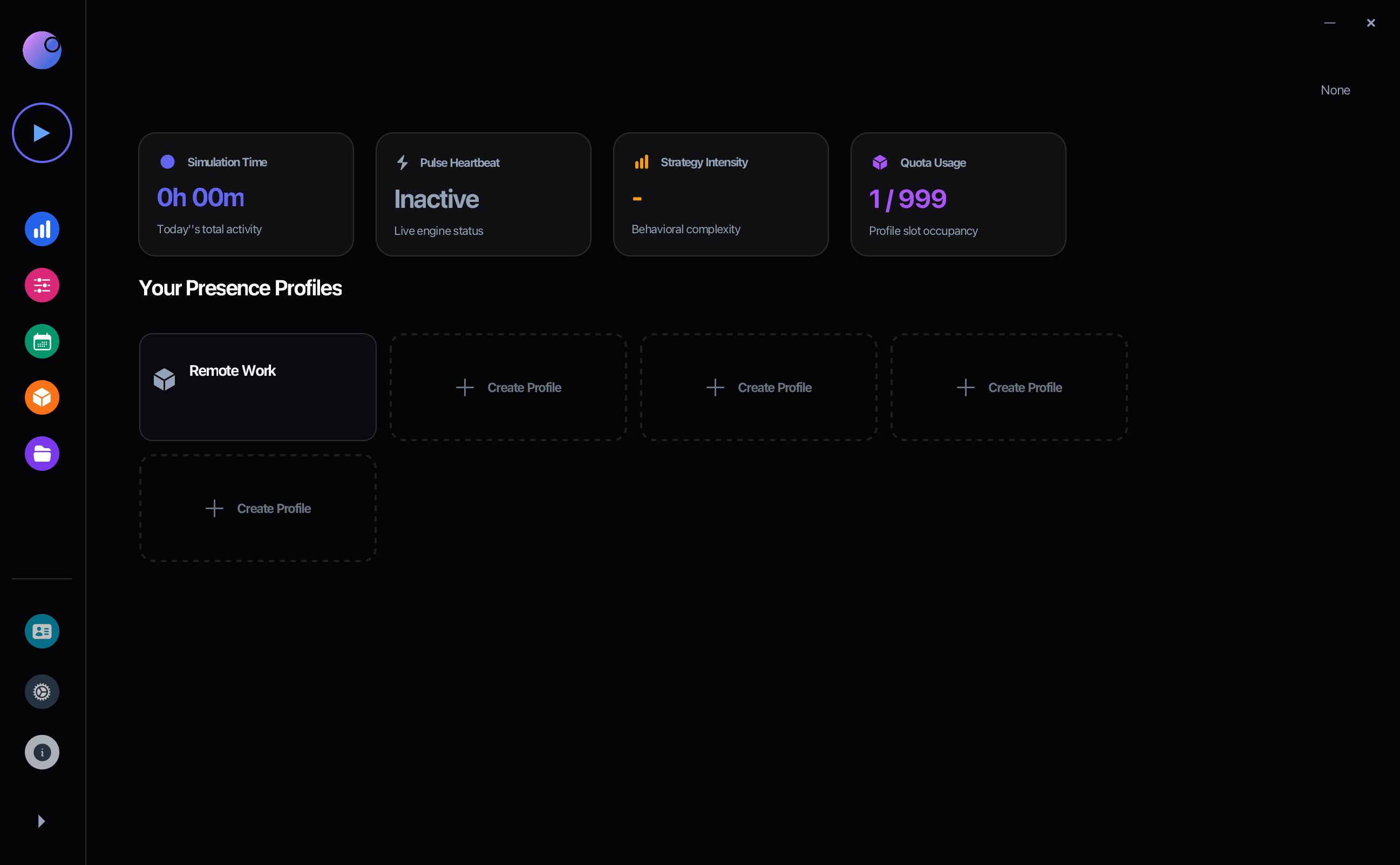Click the gradient app logo avatar
The width and height of the screenshot is (1400, 865).
point(42,50)
